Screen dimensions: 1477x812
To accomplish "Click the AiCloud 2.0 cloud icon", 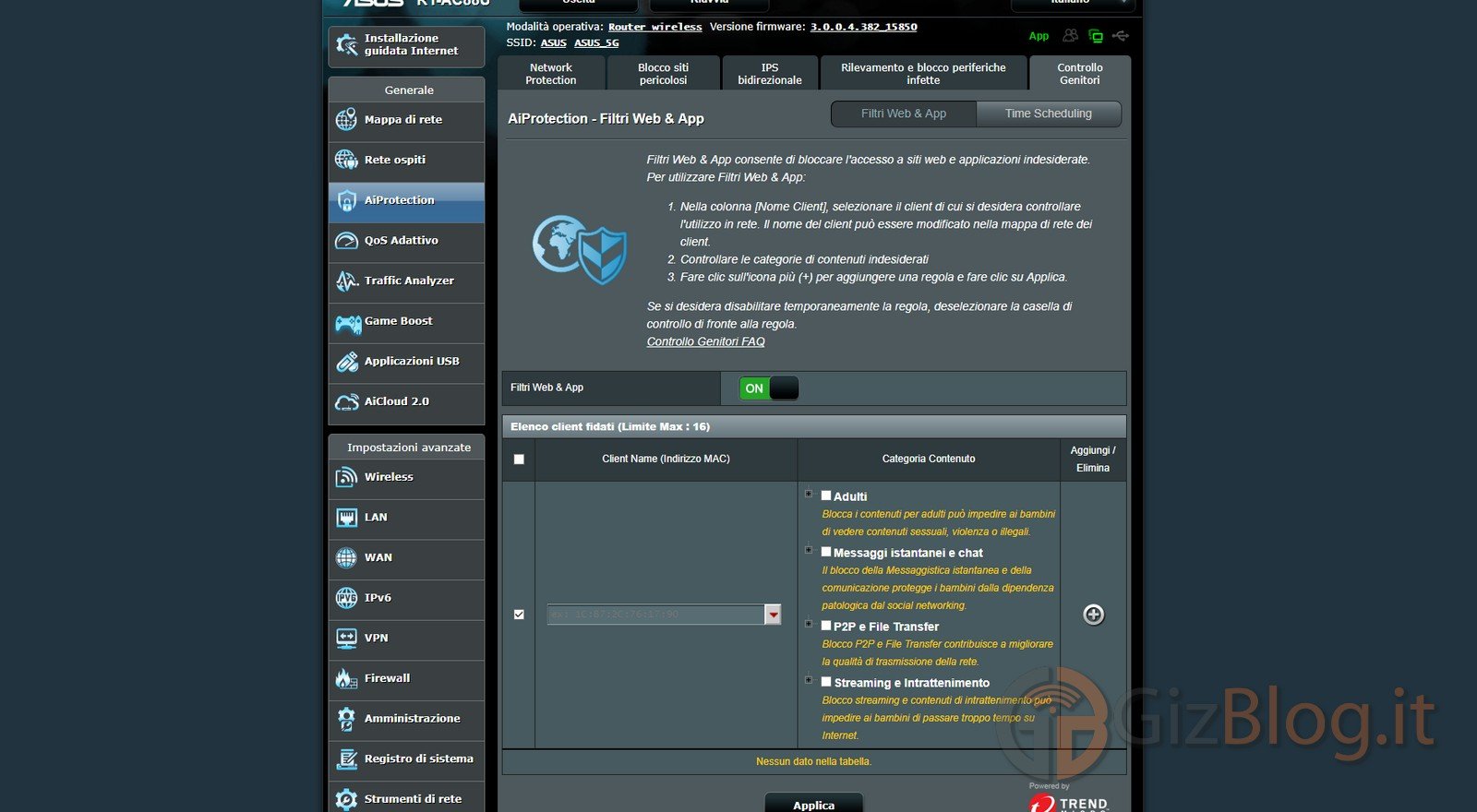I will point(346,402).
